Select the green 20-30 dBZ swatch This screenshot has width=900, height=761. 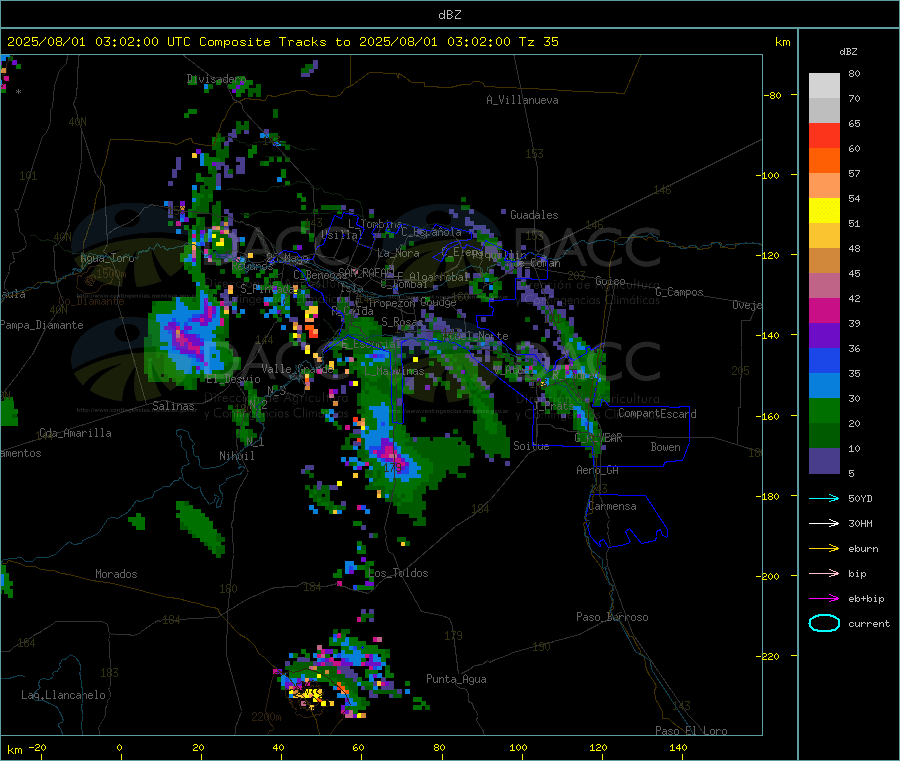tap(824, 410)
